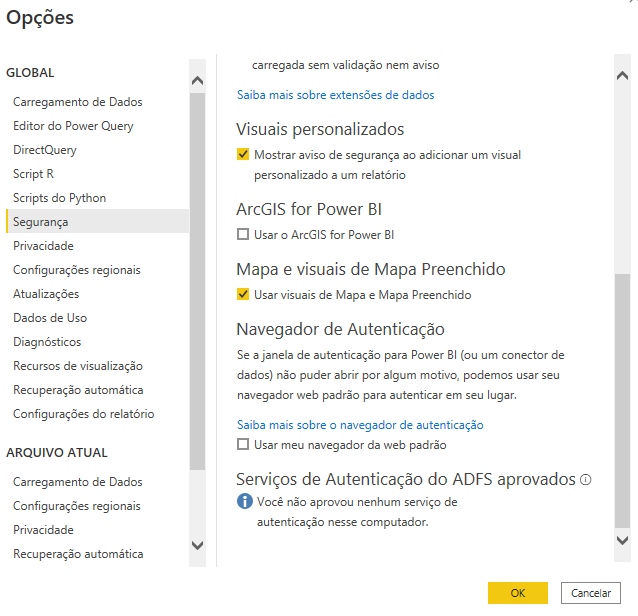Enable Usar o ArcGIS for Power BI
The image size is (638, 616).
[x=243, y=234]
